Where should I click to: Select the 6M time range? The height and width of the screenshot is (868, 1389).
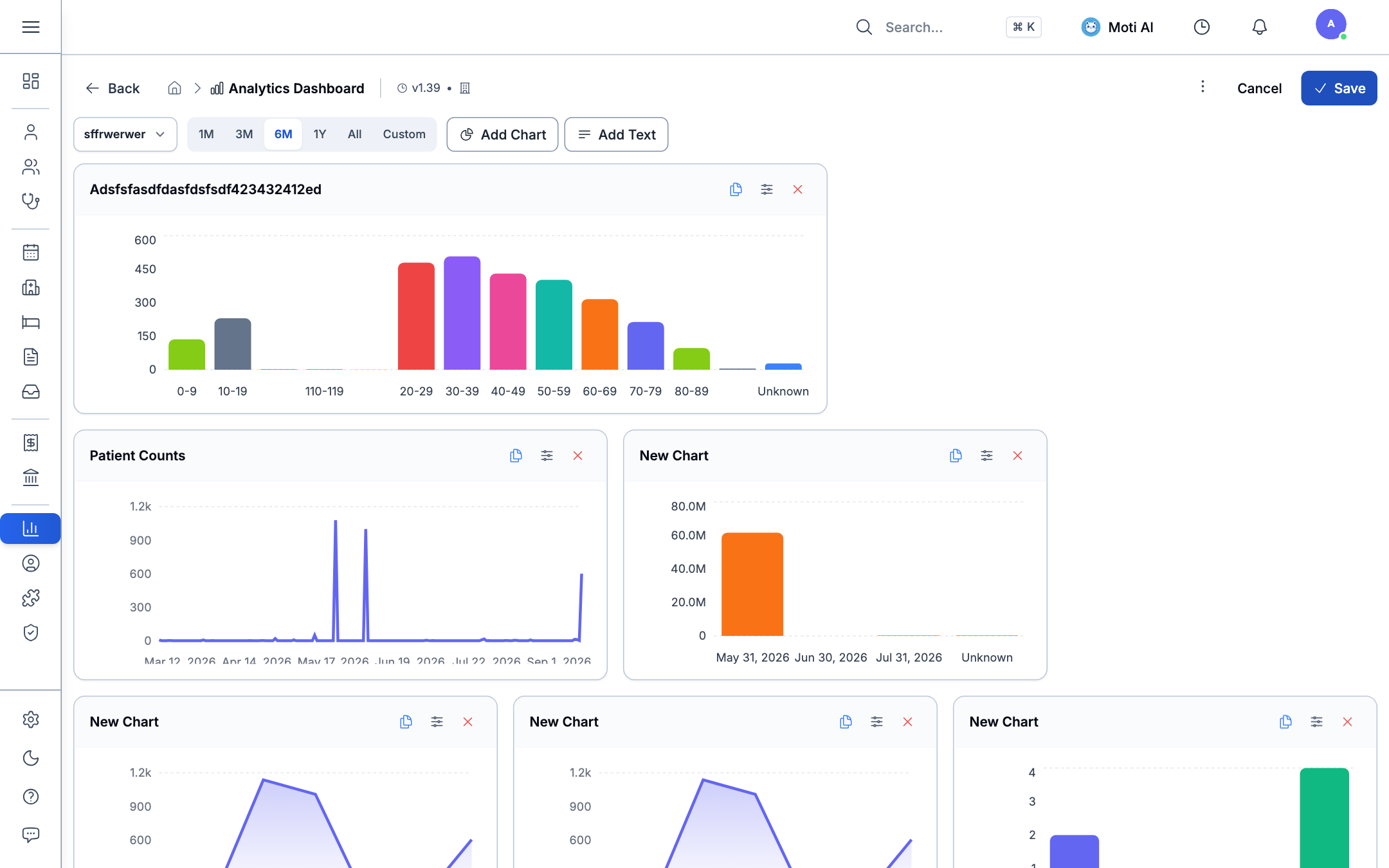[x=283, y=134]
